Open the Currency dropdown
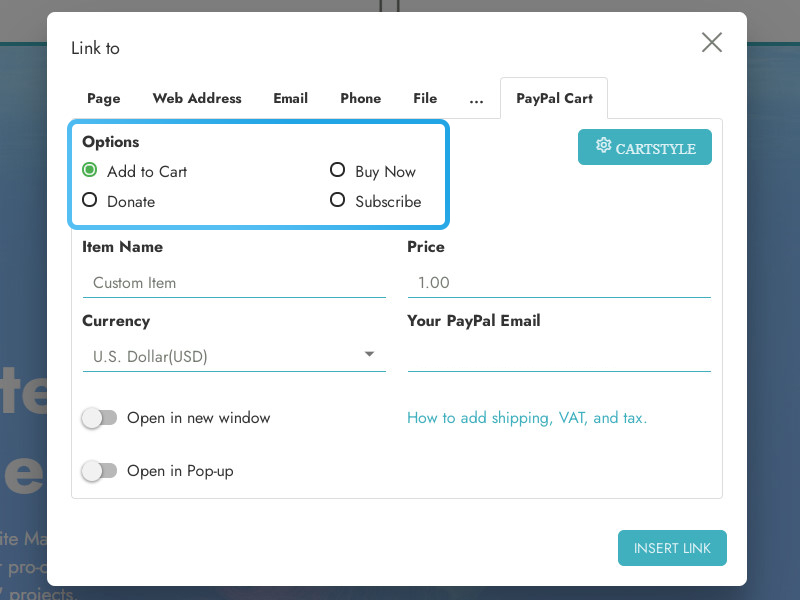Screen dimensions: 800x600 pyautogui.click(x=369, y=353)
